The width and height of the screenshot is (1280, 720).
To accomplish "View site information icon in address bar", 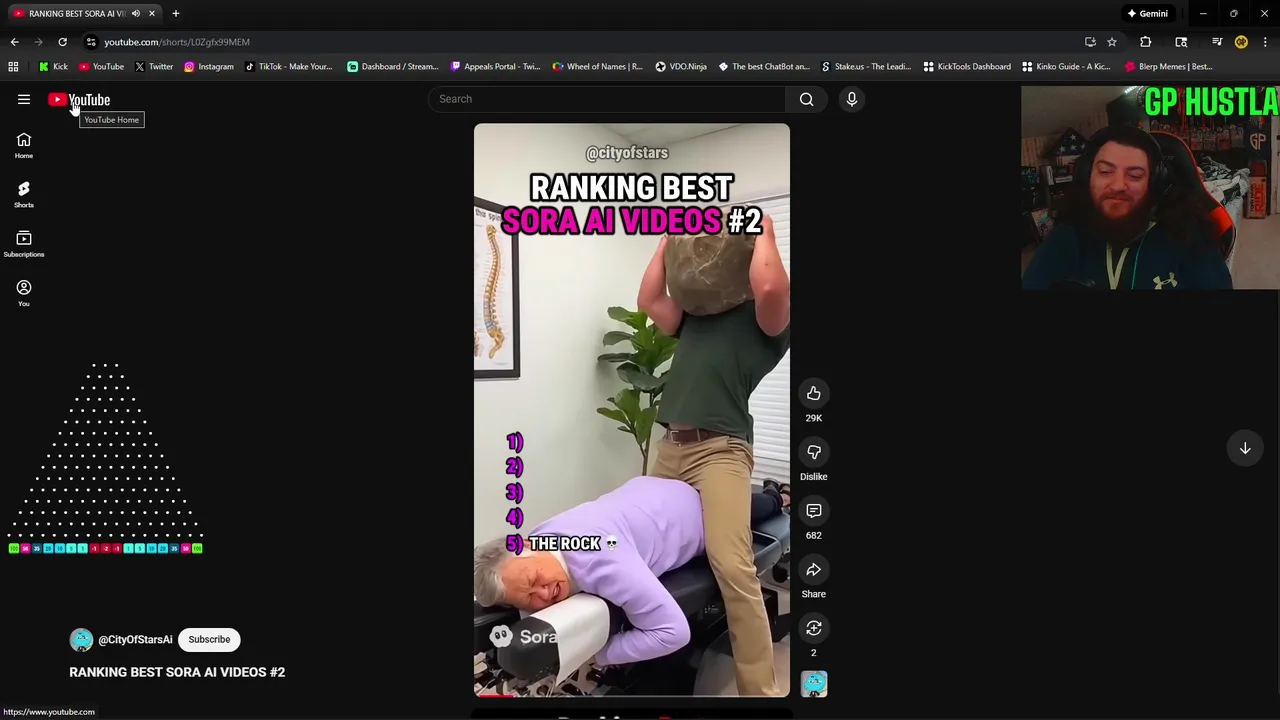I will [91, 42].
